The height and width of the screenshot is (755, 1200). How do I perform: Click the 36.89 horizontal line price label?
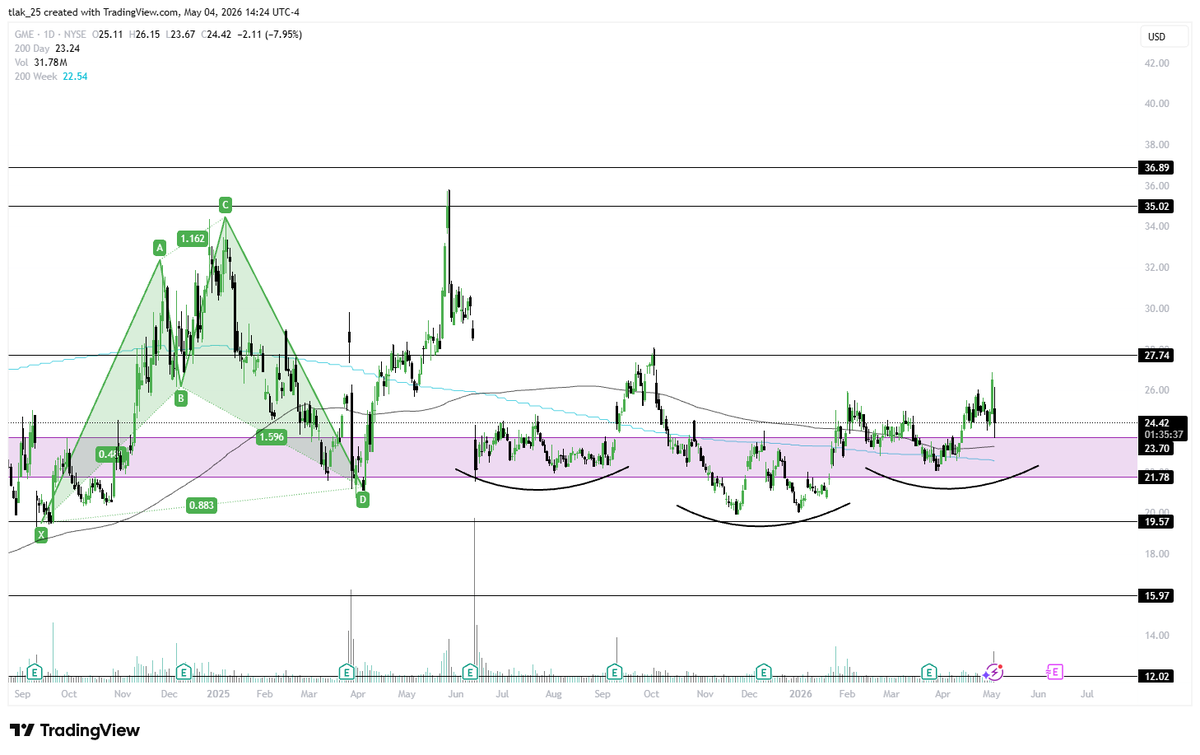point(1155,167)
